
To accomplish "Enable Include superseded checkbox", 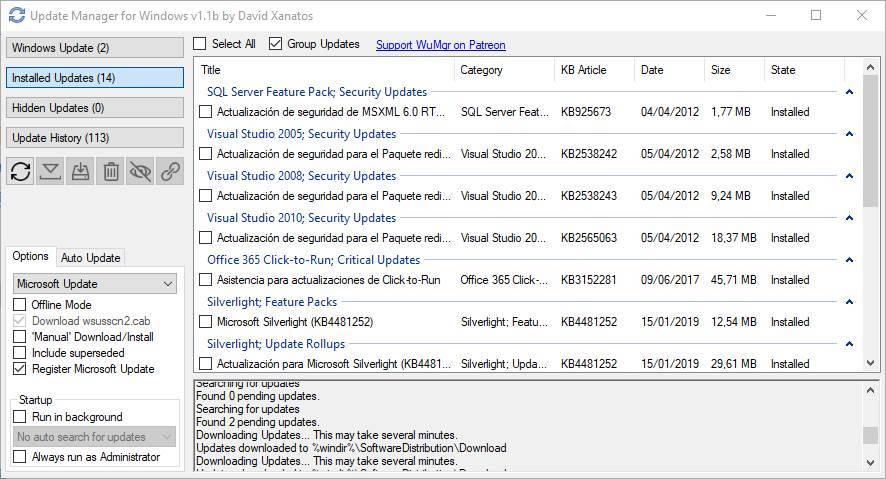I will pyautogui.click(x=20, y=352).
